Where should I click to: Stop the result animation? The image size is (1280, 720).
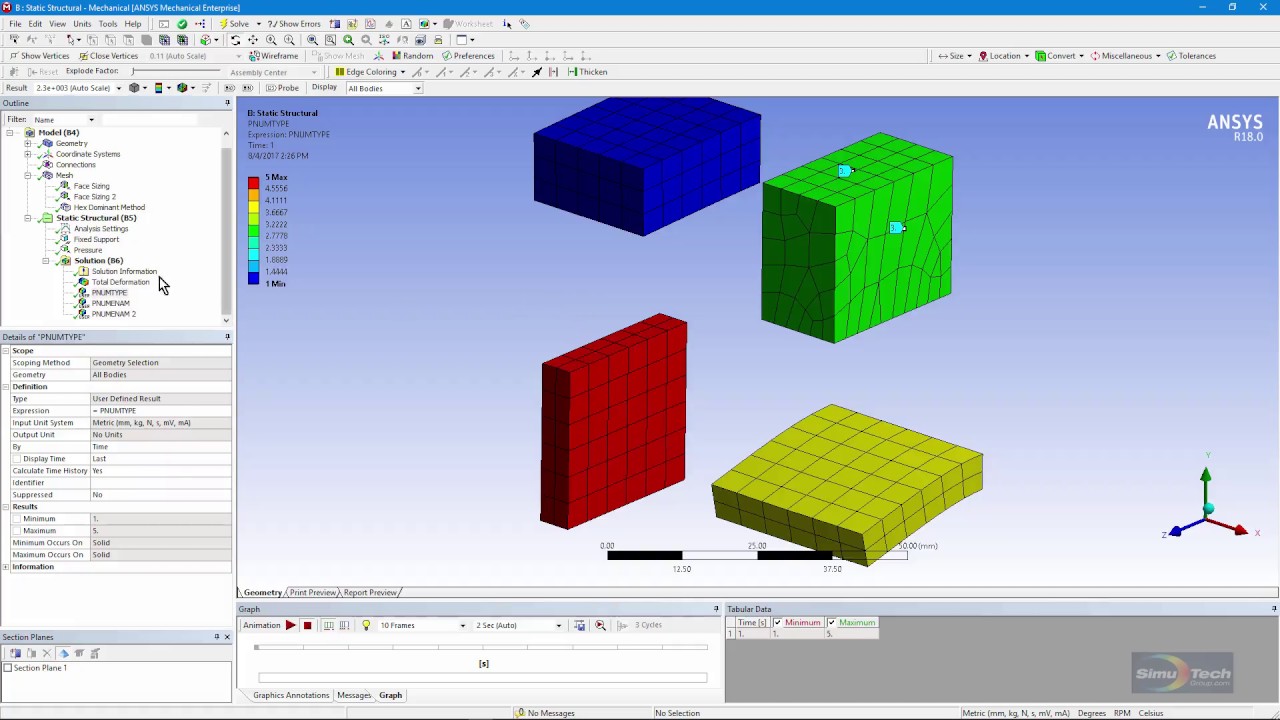click(x=307, y=625)
